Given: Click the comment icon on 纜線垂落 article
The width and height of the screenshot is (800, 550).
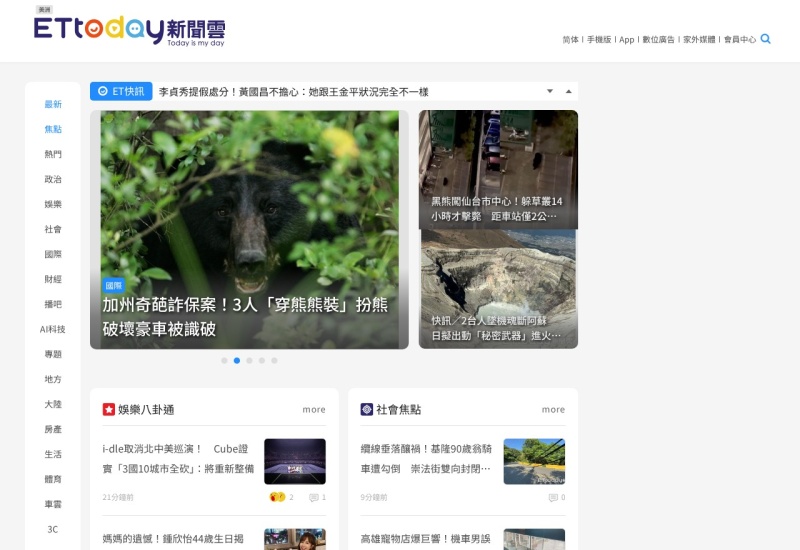Looking at the screenshot, I should coord(553,497).
